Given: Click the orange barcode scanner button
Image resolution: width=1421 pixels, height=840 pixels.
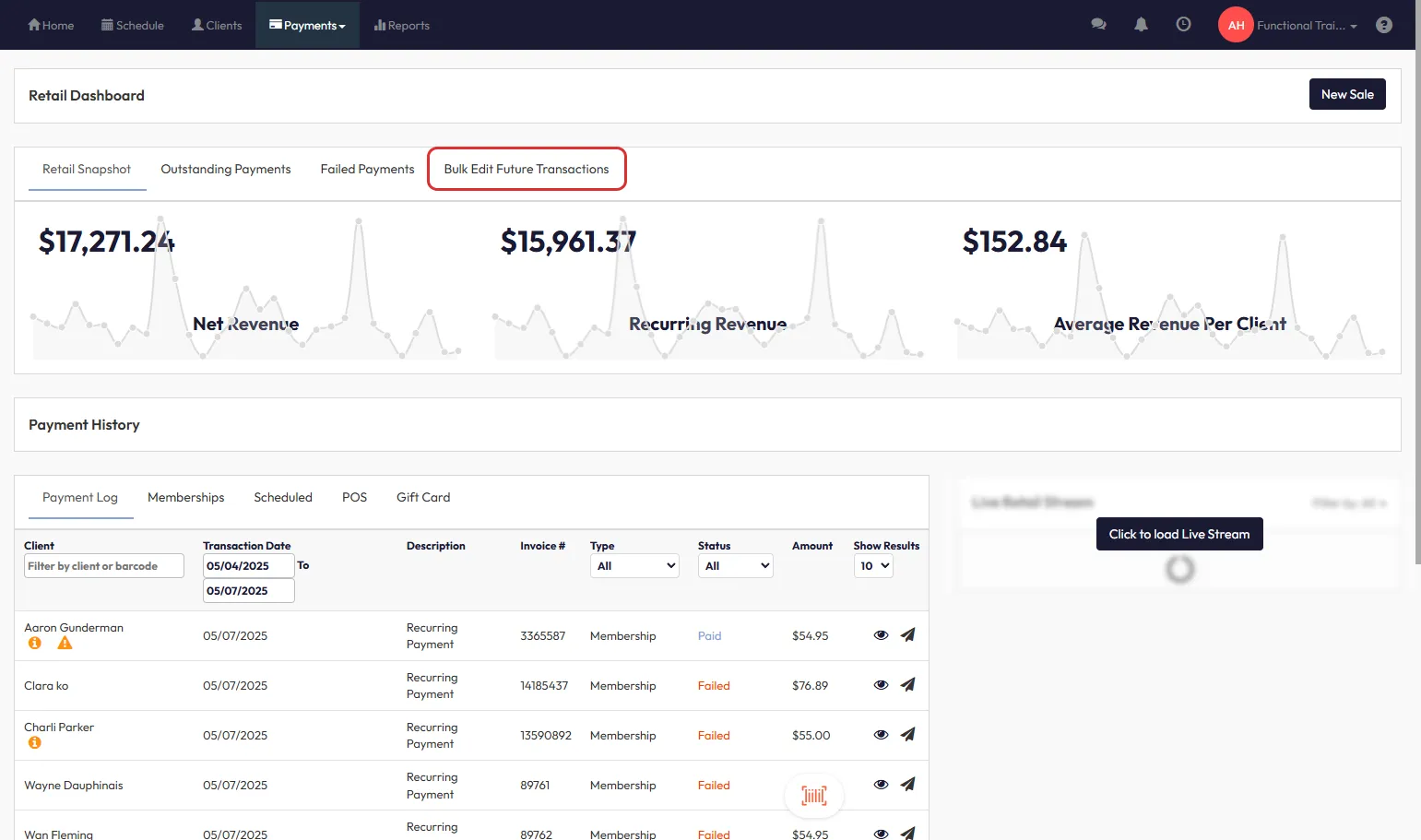Looking at the screenshot, I should pos(813,795).
